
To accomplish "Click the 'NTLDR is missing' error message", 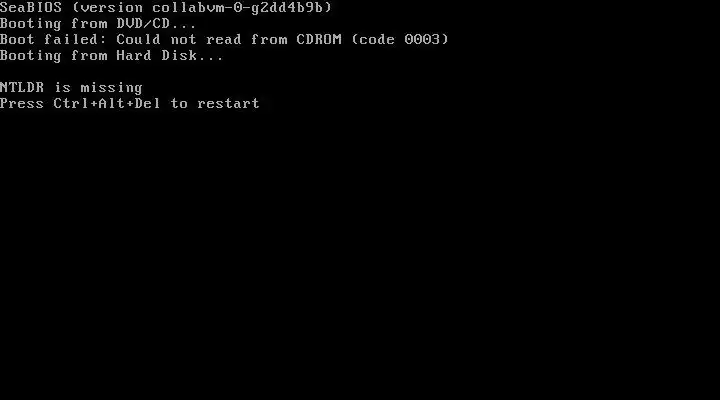I will (x=71, y=87).
